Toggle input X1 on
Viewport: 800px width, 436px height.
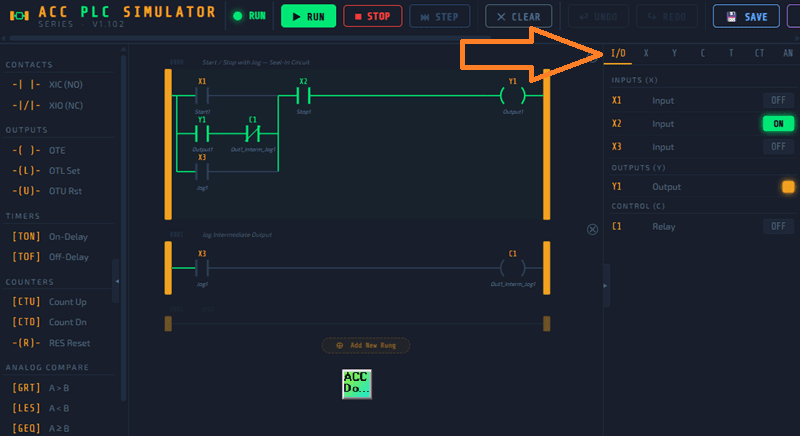click(777, 100)
